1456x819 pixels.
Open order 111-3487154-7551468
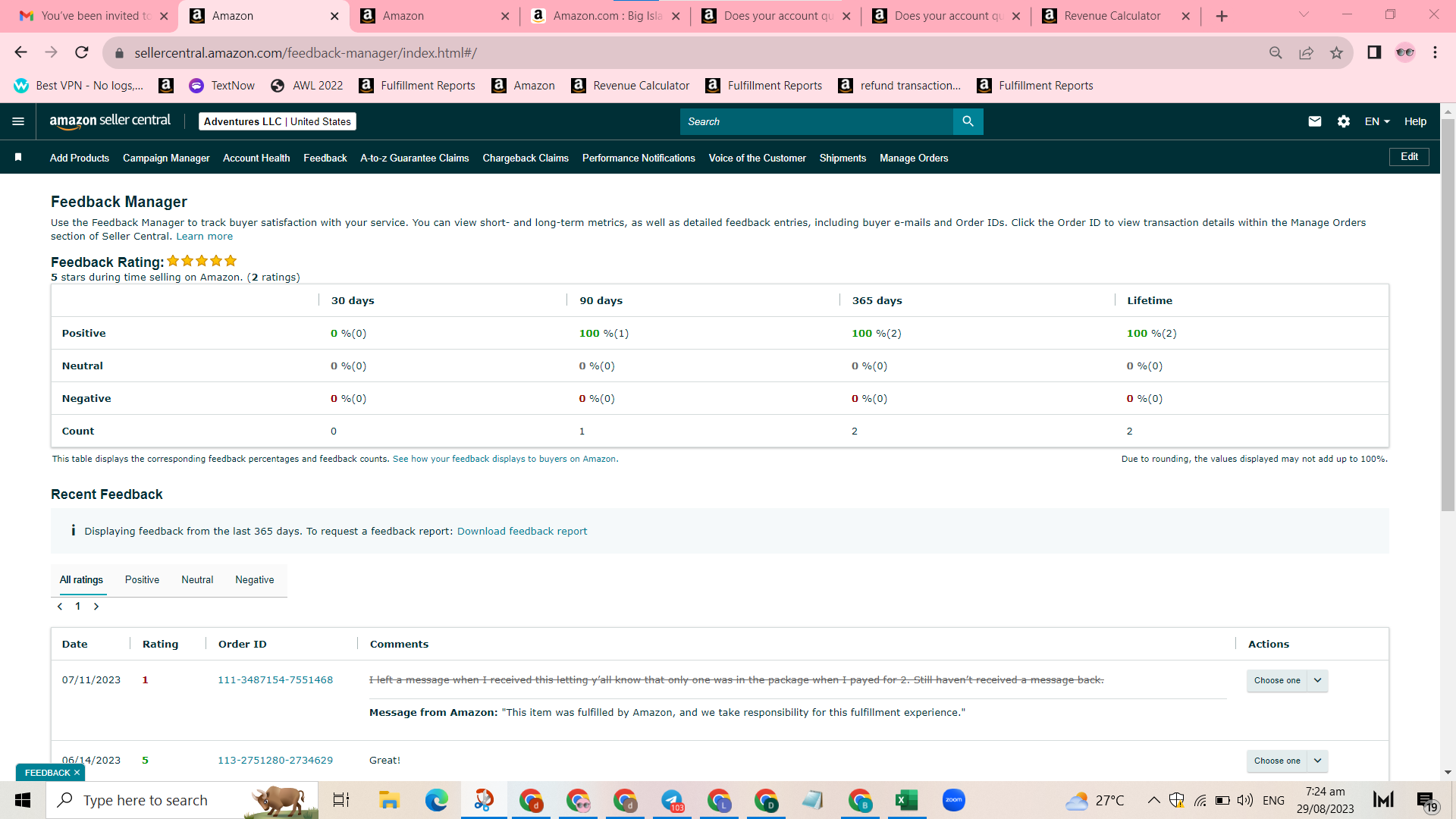click(x=275, y=679)
